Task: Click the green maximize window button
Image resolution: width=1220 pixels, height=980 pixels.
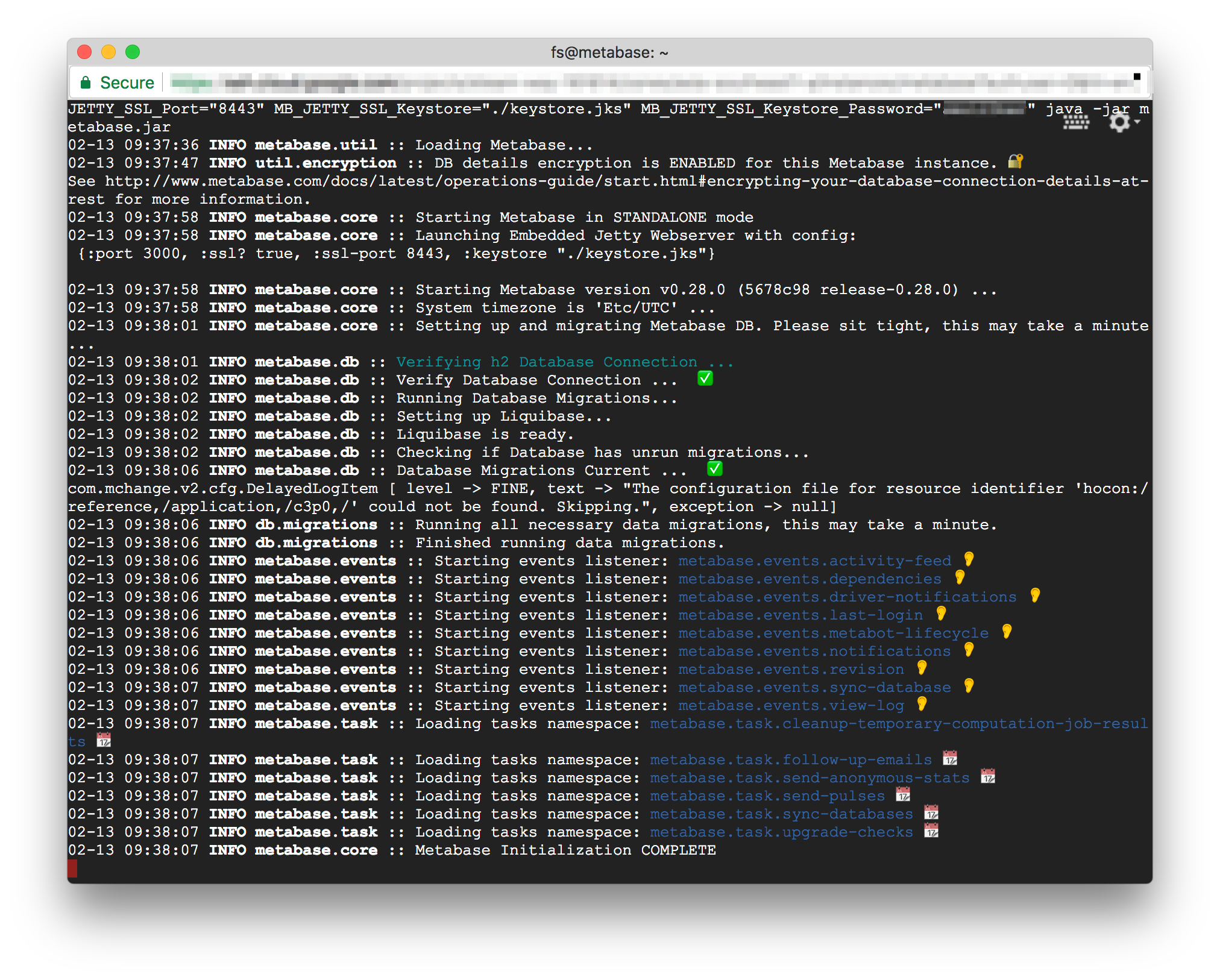Action: pos(133,52)
